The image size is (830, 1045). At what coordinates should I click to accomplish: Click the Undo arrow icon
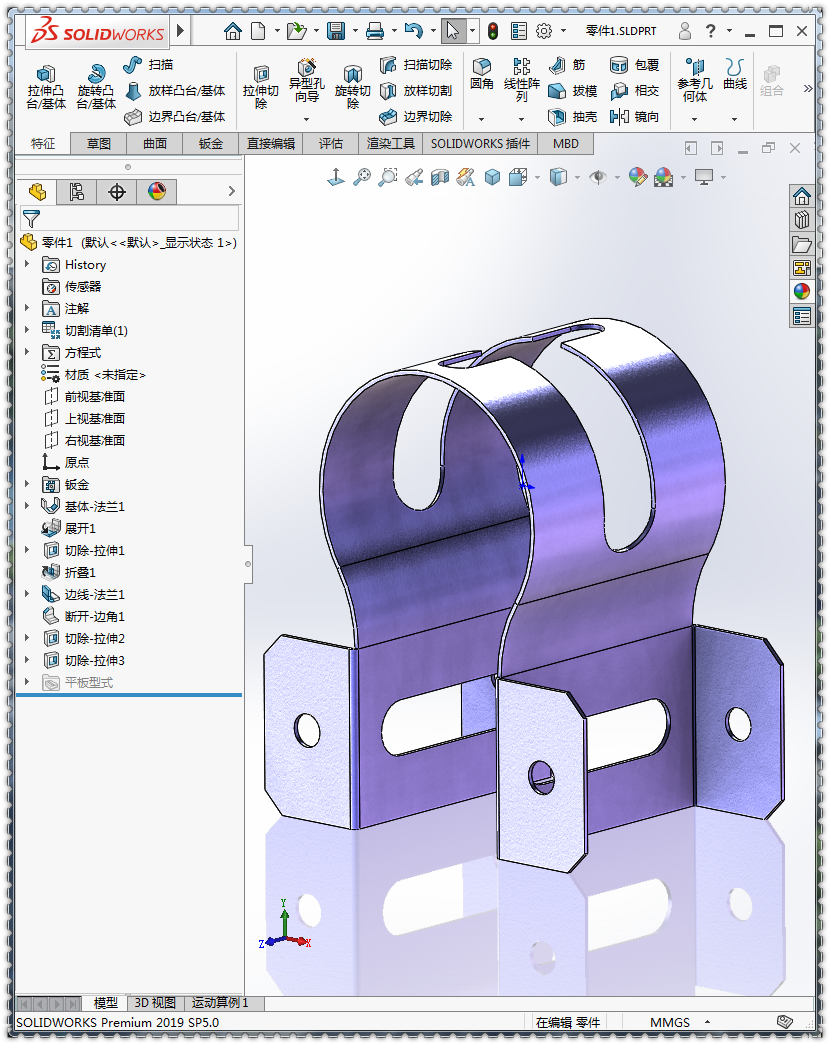(413, 31)
